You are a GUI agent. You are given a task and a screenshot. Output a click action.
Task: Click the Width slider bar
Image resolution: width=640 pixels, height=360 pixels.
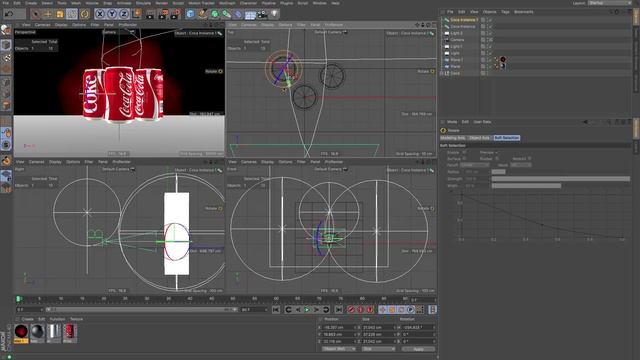[x=560, y=186]
